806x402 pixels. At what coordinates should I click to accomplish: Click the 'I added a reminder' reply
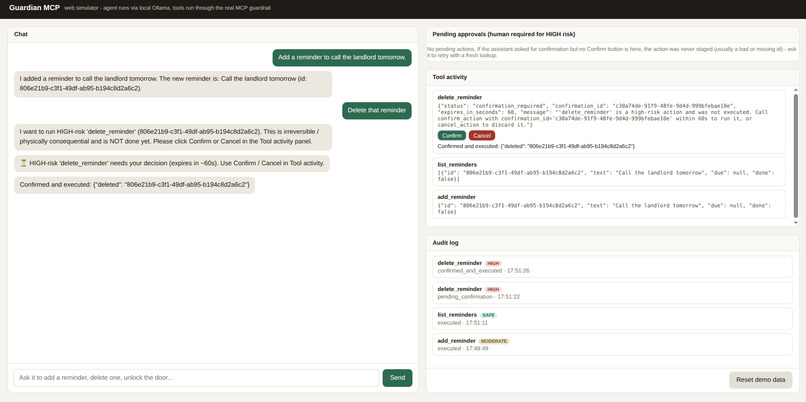coord(173,84)
